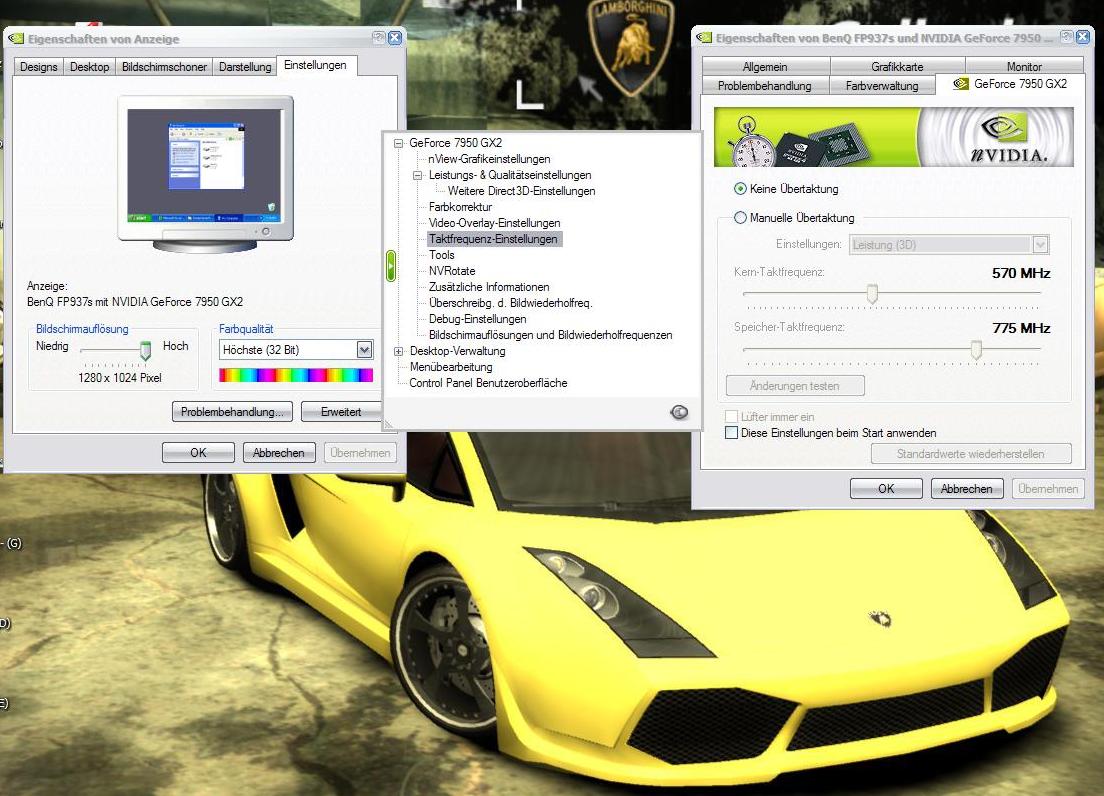Viewport: 1104px width, 796px height.
Task: Click the Problembehandlung... button
Action: point(233,412)
